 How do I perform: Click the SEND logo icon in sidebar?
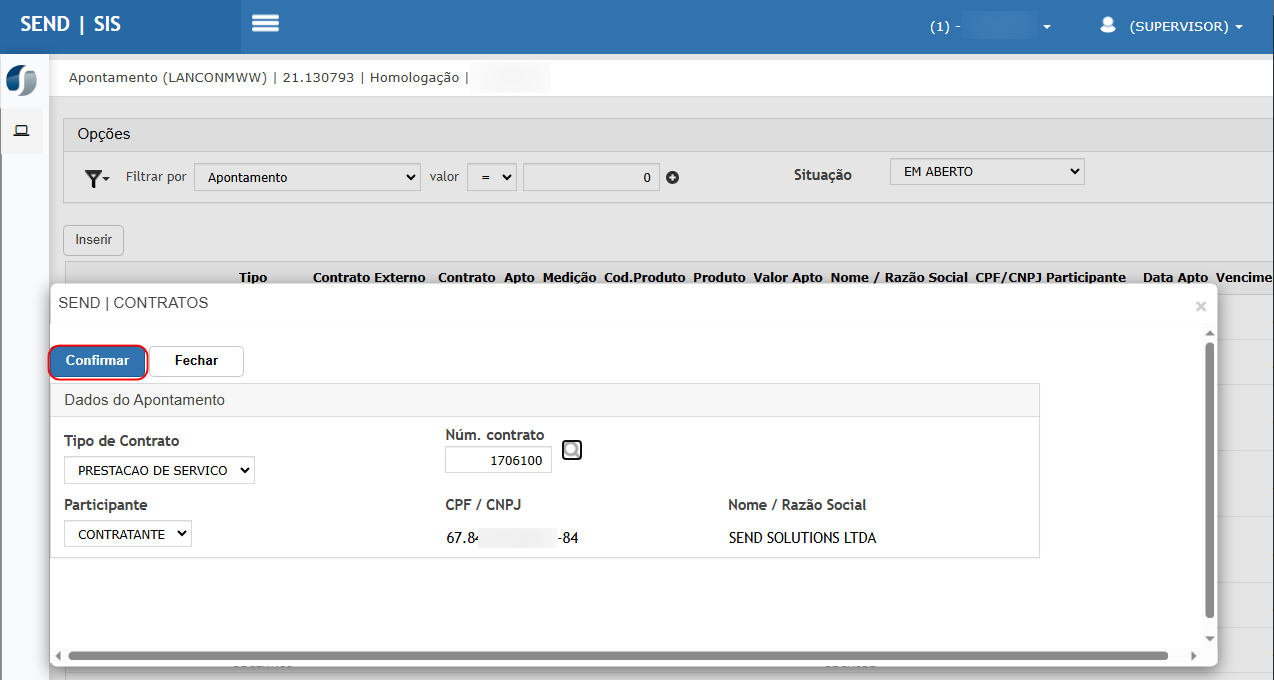point(21,80)
